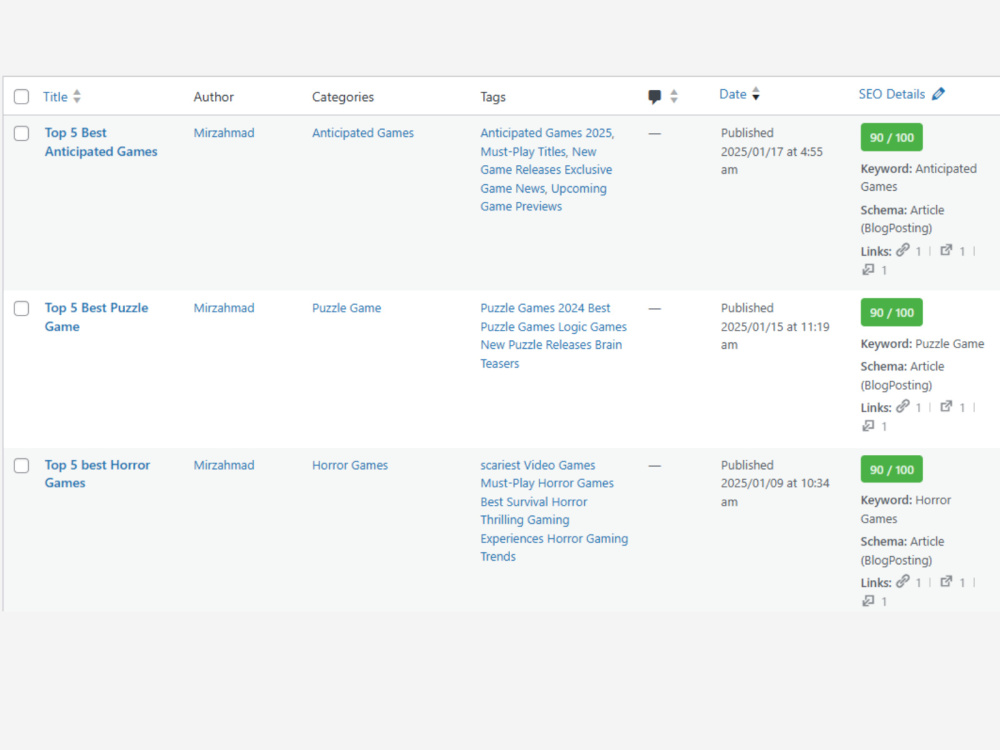
Task: Click published date 2025/01/15 at 11:19 am
Action: point(775,335)
